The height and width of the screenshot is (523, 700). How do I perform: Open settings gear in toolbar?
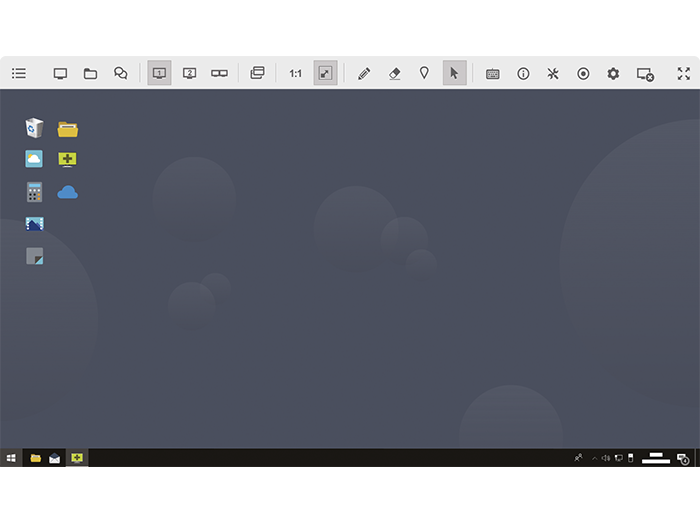coord(613,73)
